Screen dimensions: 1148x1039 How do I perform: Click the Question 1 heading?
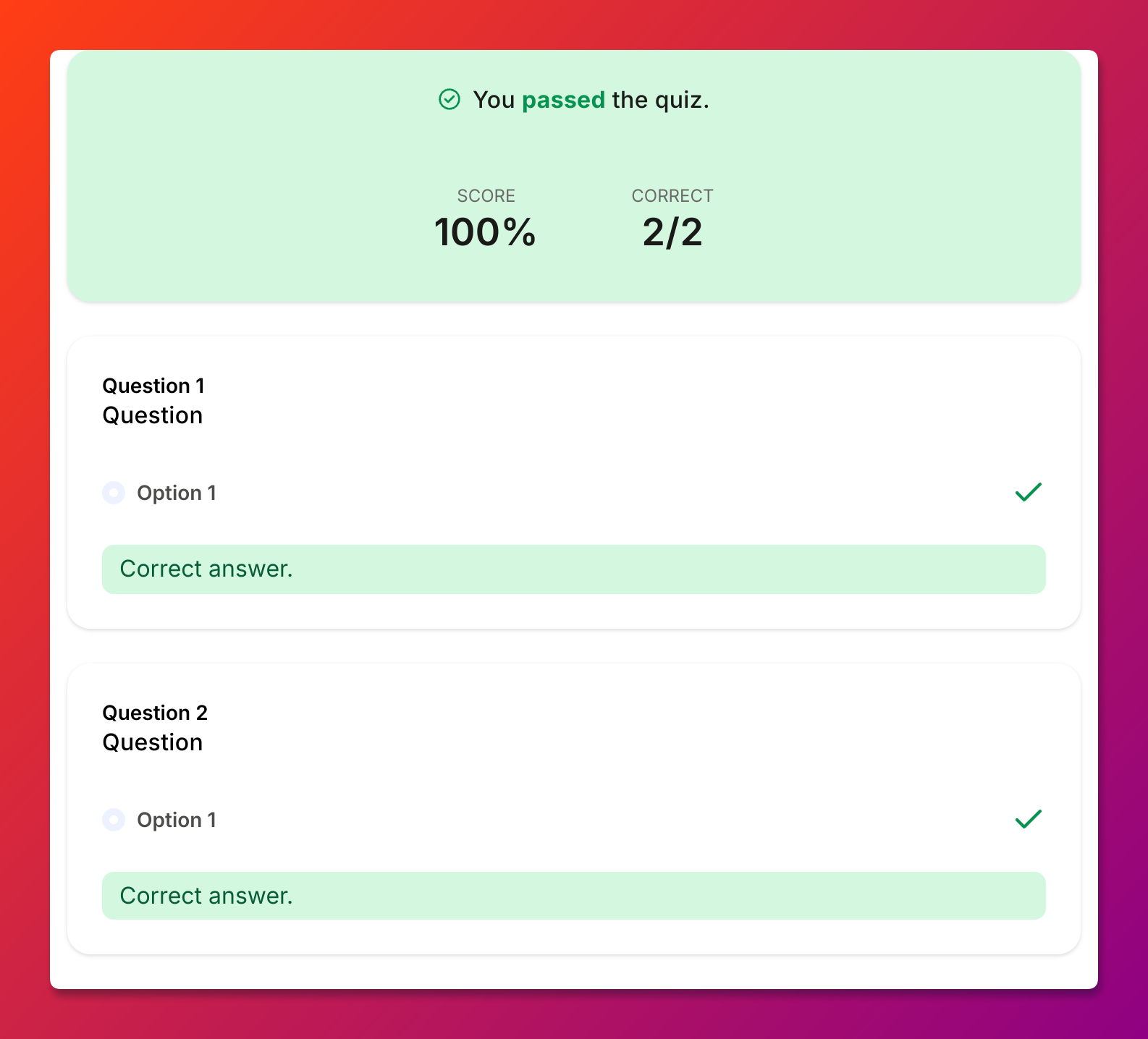point(153,386)
